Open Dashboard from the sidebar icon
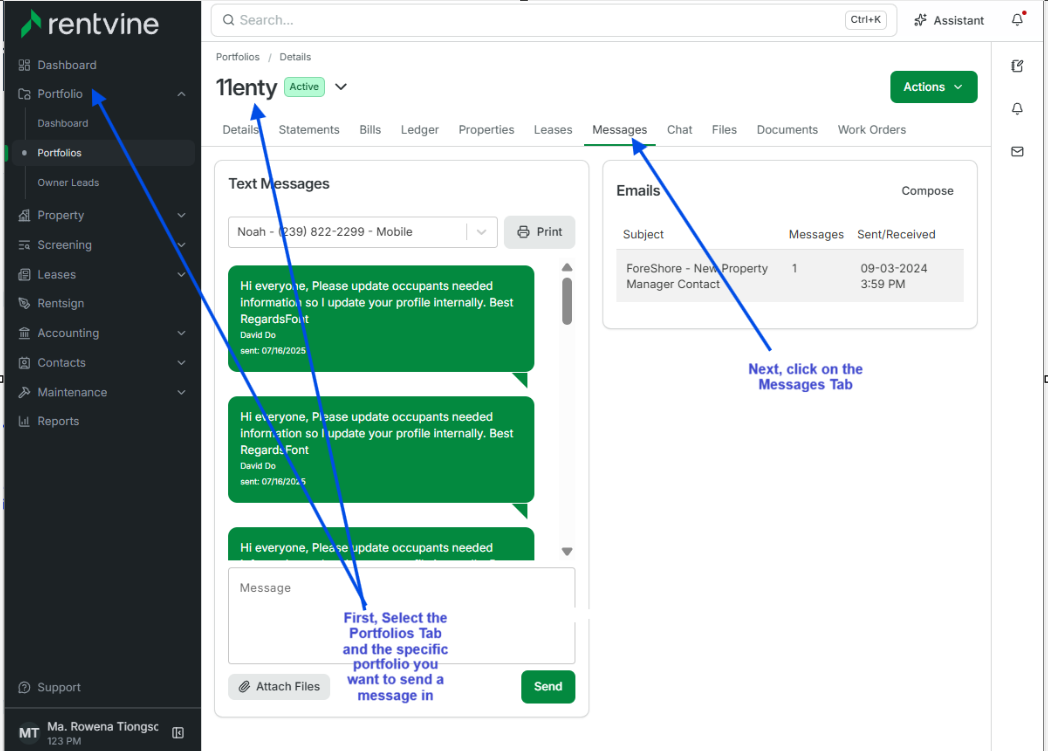Image resolution: width=1048 pixels, height=751 pixels. coord(25,65)
